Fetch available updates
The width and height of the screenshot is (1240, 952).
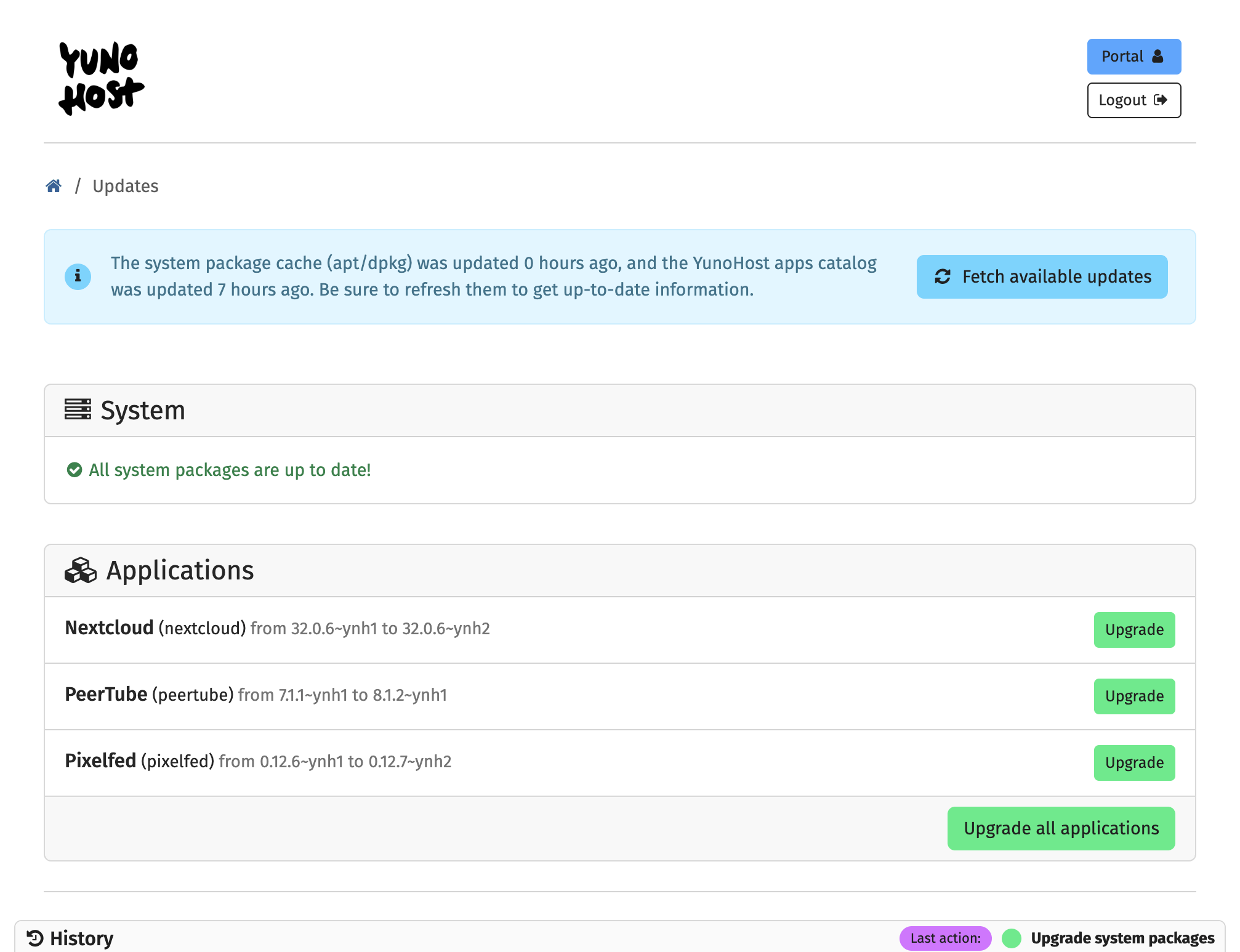pos(1041,276)
